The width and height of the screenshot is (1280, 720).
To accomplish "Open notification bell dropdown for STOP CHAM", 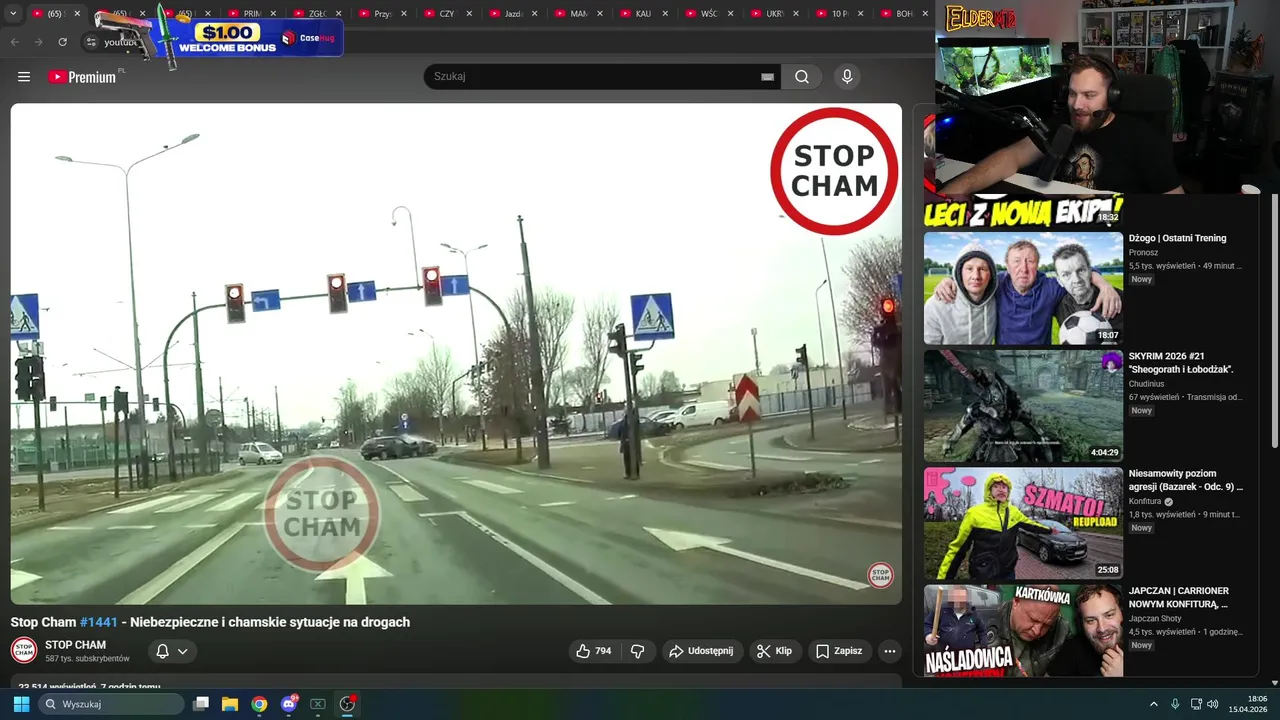I will (x=172, y=651).
